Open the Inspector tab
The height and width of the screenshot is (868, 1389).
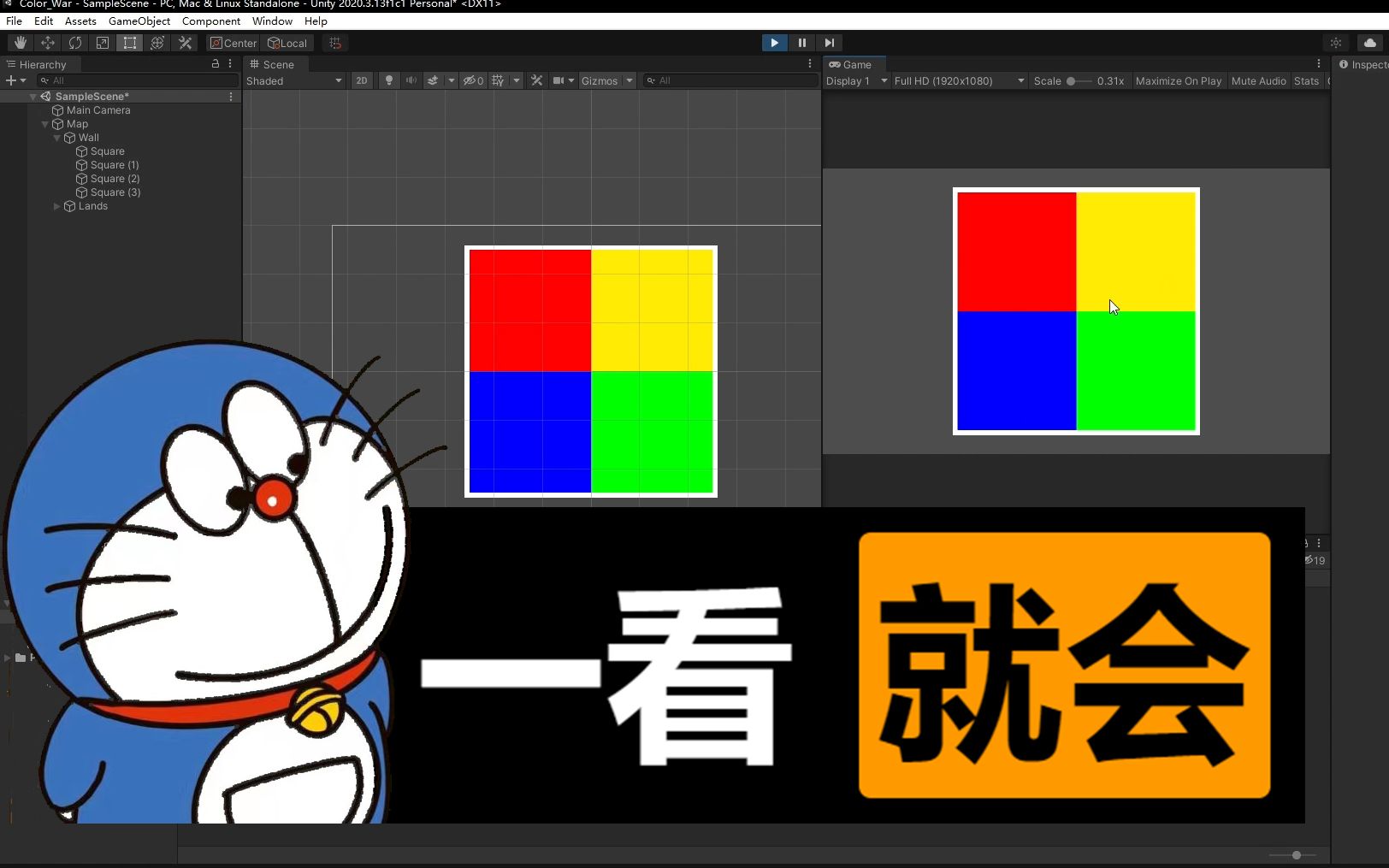coord(1364,64)
